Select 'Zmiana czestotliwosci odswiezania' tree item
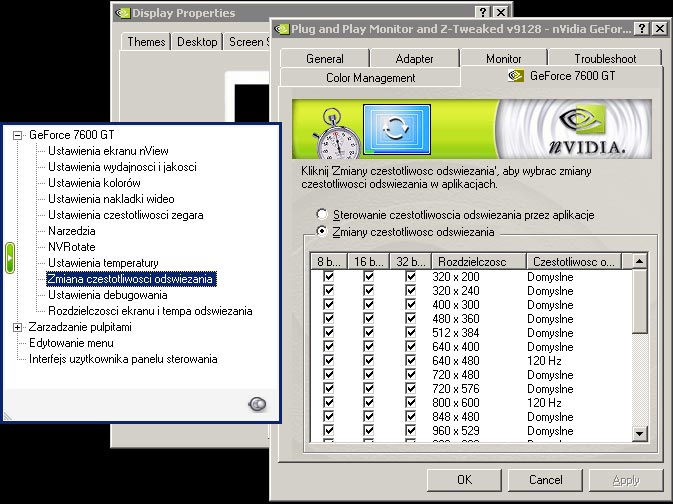Image resolution: width=673 pixels, height=504 pixels. 131,279
